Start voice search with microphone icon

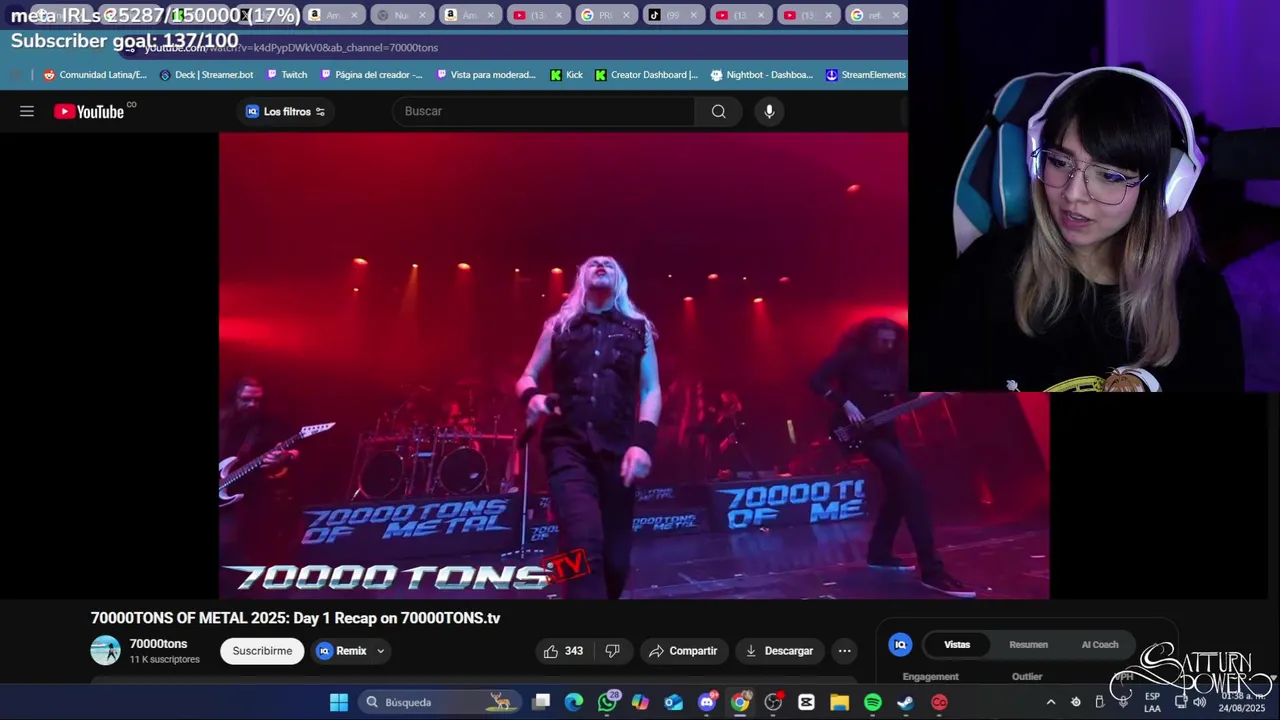[x=769, y=111]
